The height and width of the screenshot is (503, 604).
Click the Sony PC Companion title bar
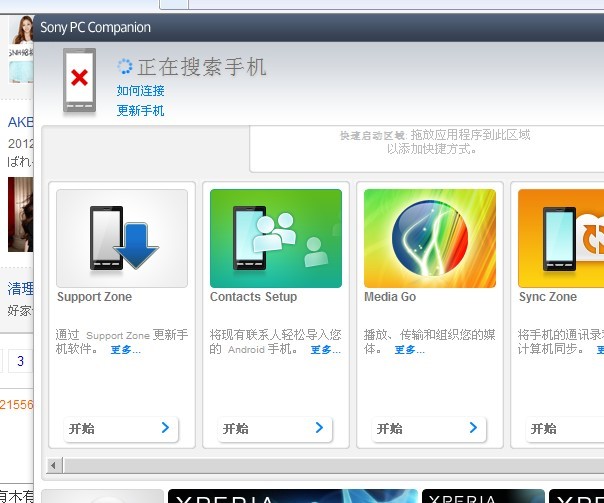coord(319,27)
